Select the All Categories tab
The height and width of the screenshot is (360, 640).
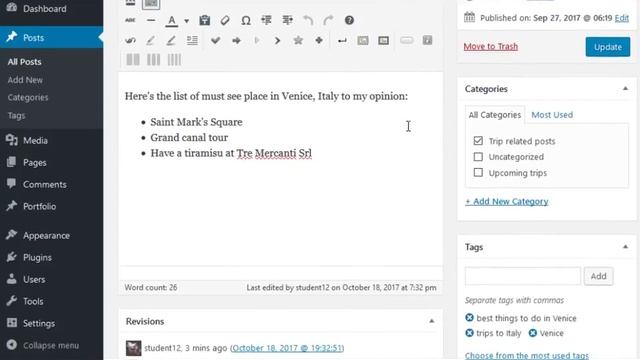495,115
